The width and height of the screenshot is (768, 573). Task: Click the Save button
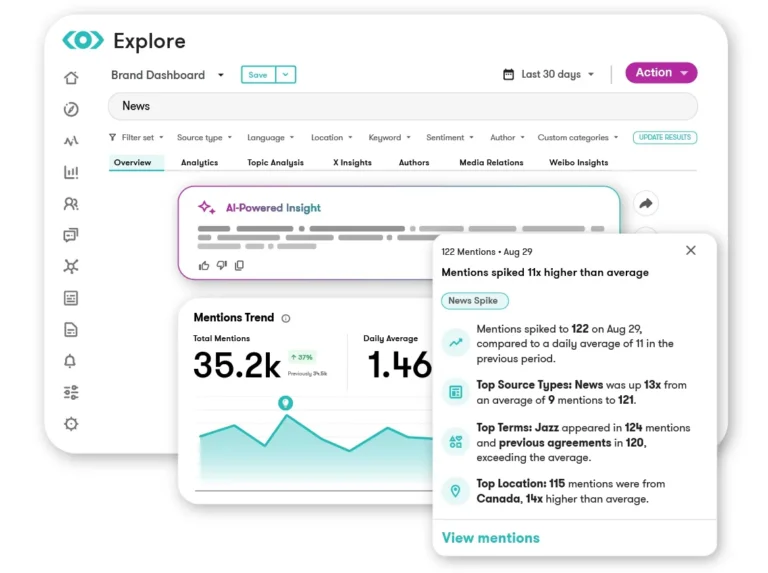pos(258,74)
